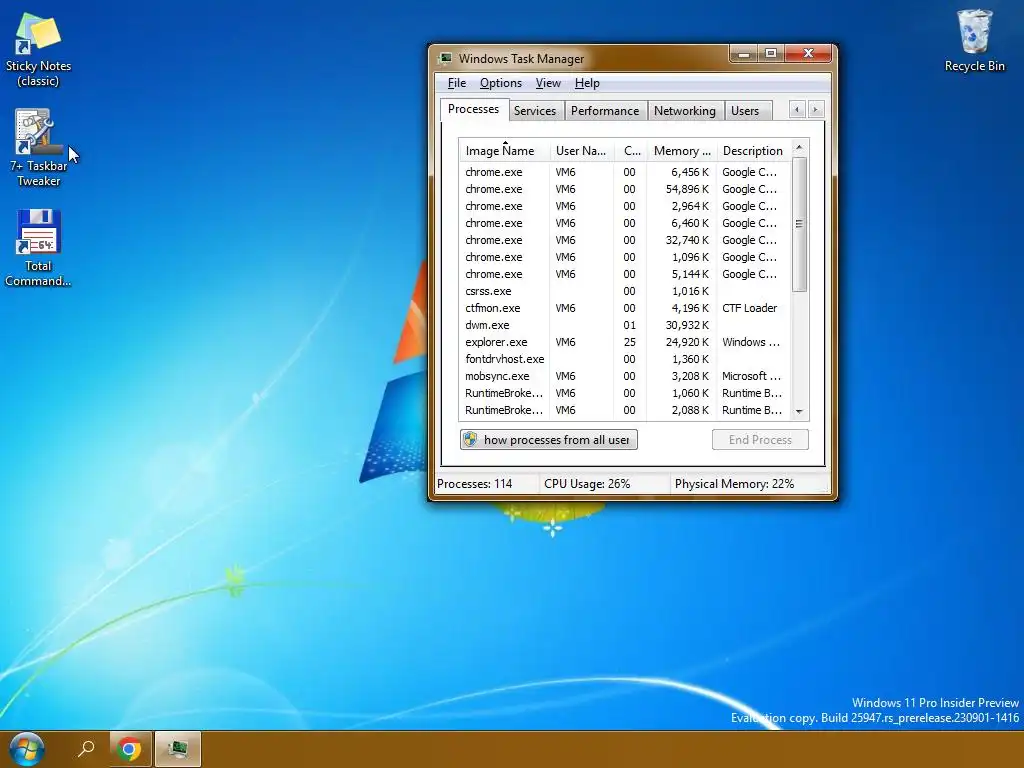
Task: Sort by Image Name column header
Action: (504, 151)
